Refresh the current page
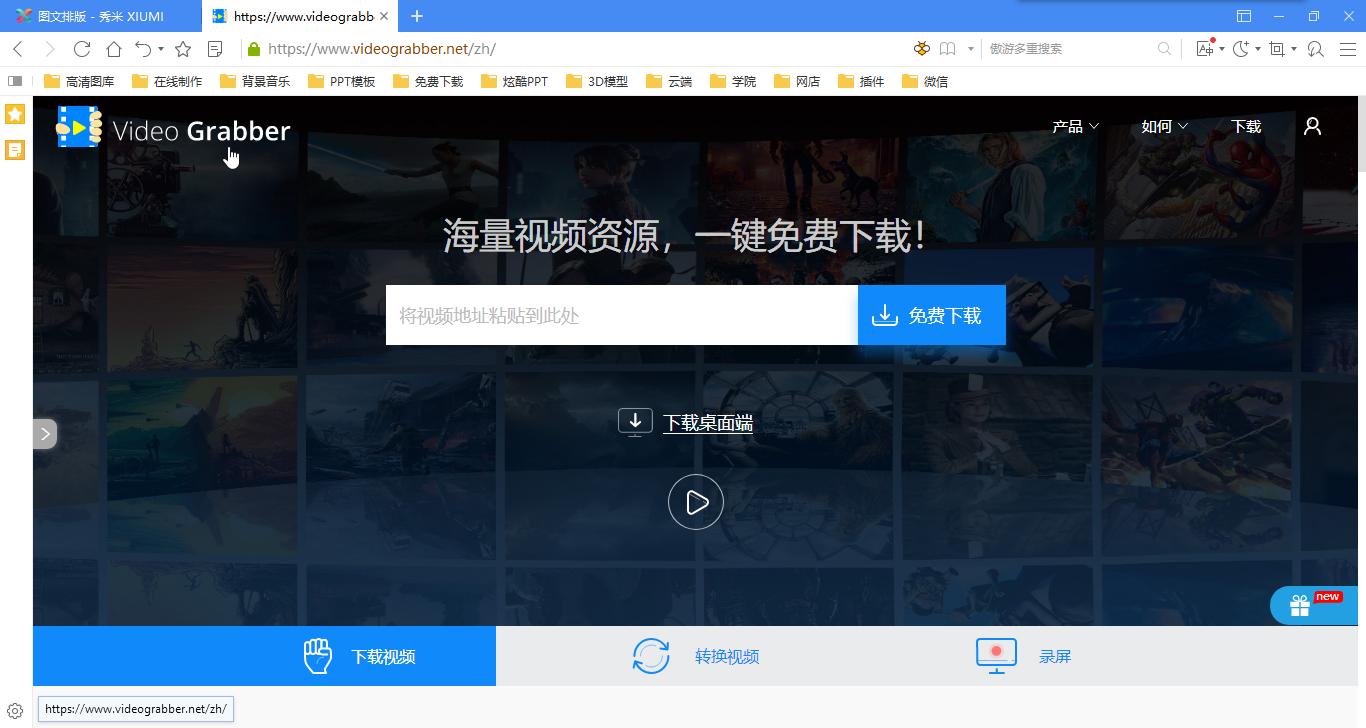1366x728 pixels. point(82,49)
